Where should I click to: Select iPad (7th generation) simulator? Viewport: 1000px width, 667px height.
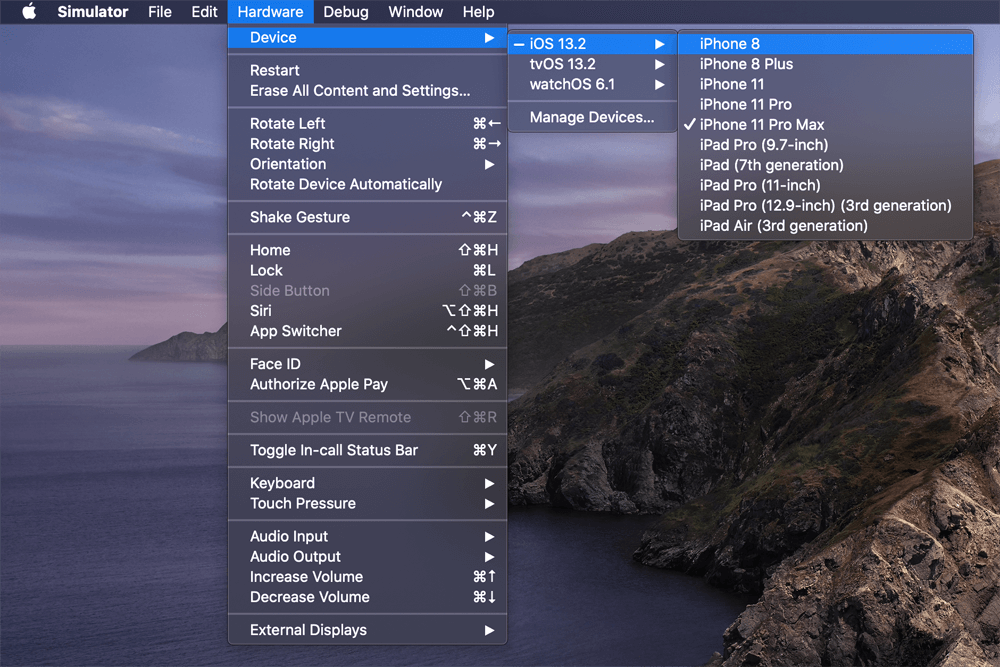tap(825, 165)
